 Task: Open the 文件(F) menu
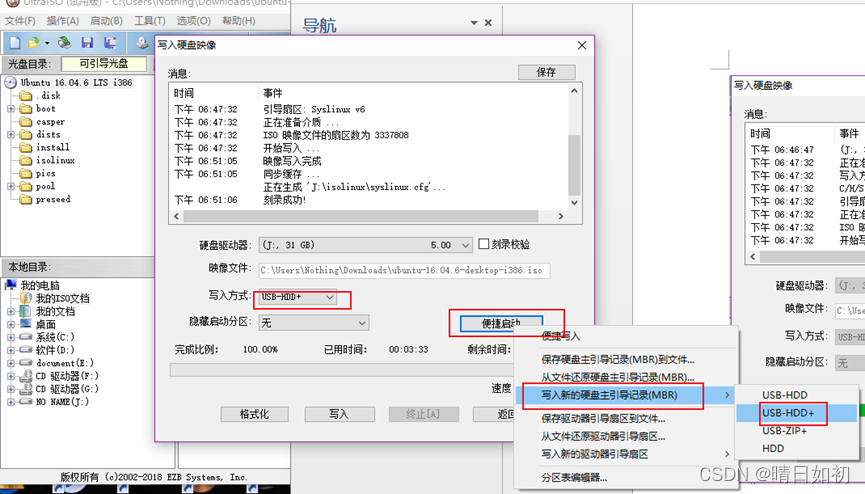tap(20, 20)
